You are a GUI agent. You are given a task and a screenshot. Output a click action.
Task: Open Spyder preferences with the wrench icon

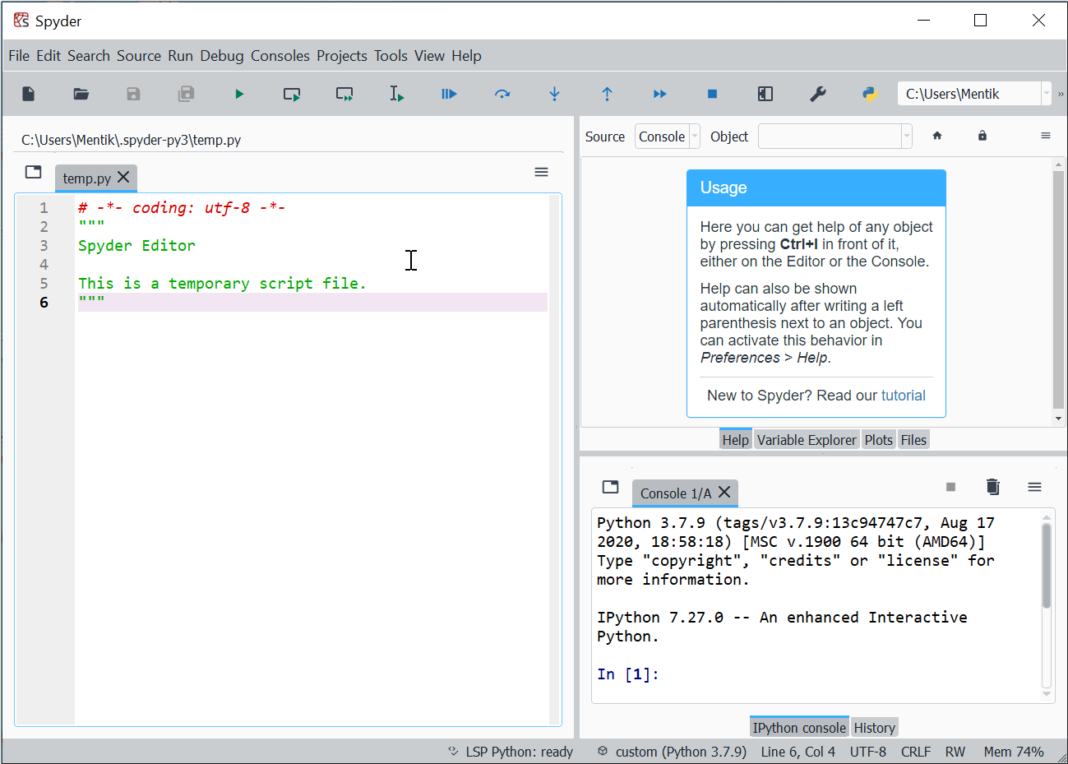818,92
